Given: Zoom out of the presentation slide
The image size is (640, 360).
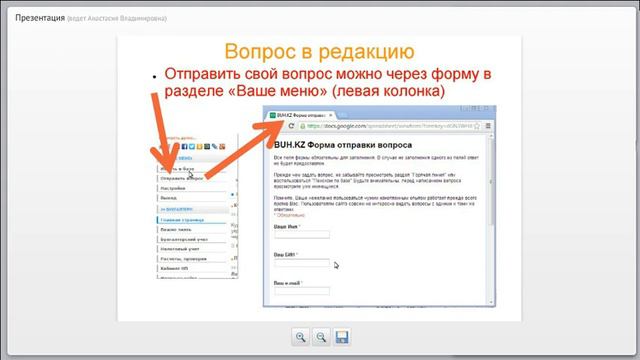Looking at the screenshot, I should click(x=321, y=337).
